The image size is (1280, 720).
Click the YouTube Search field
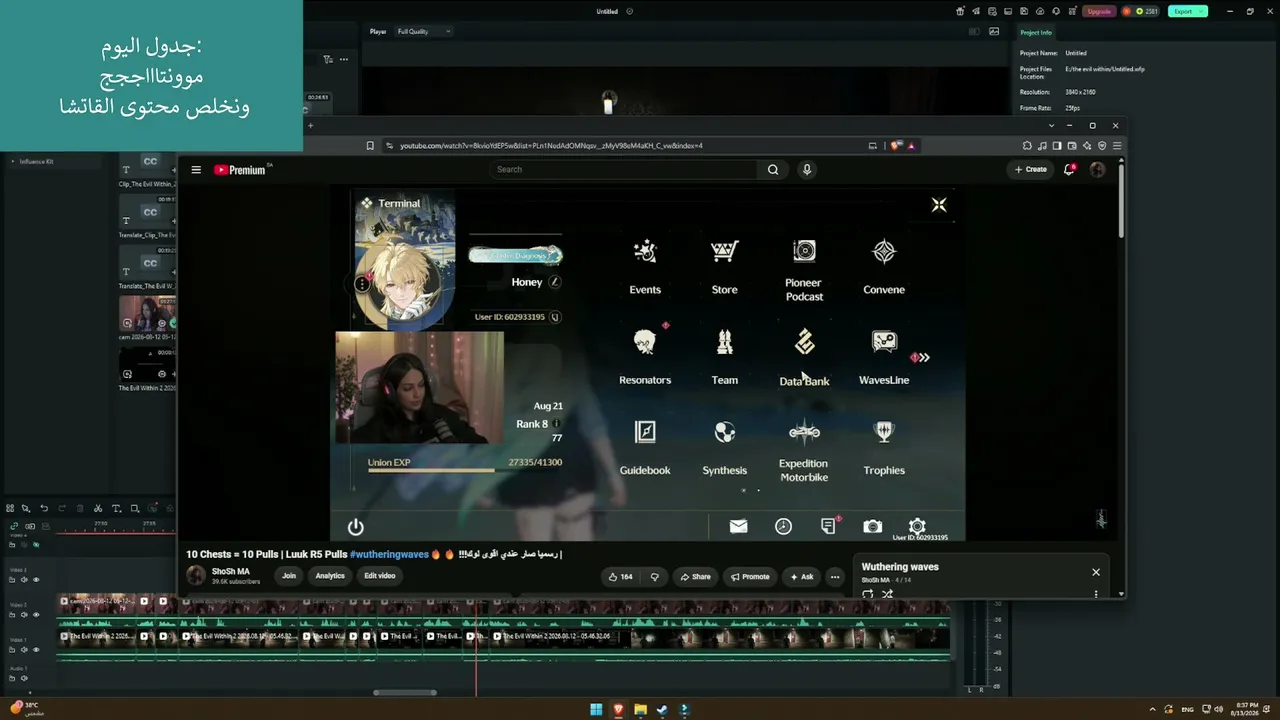pos(625,169)
